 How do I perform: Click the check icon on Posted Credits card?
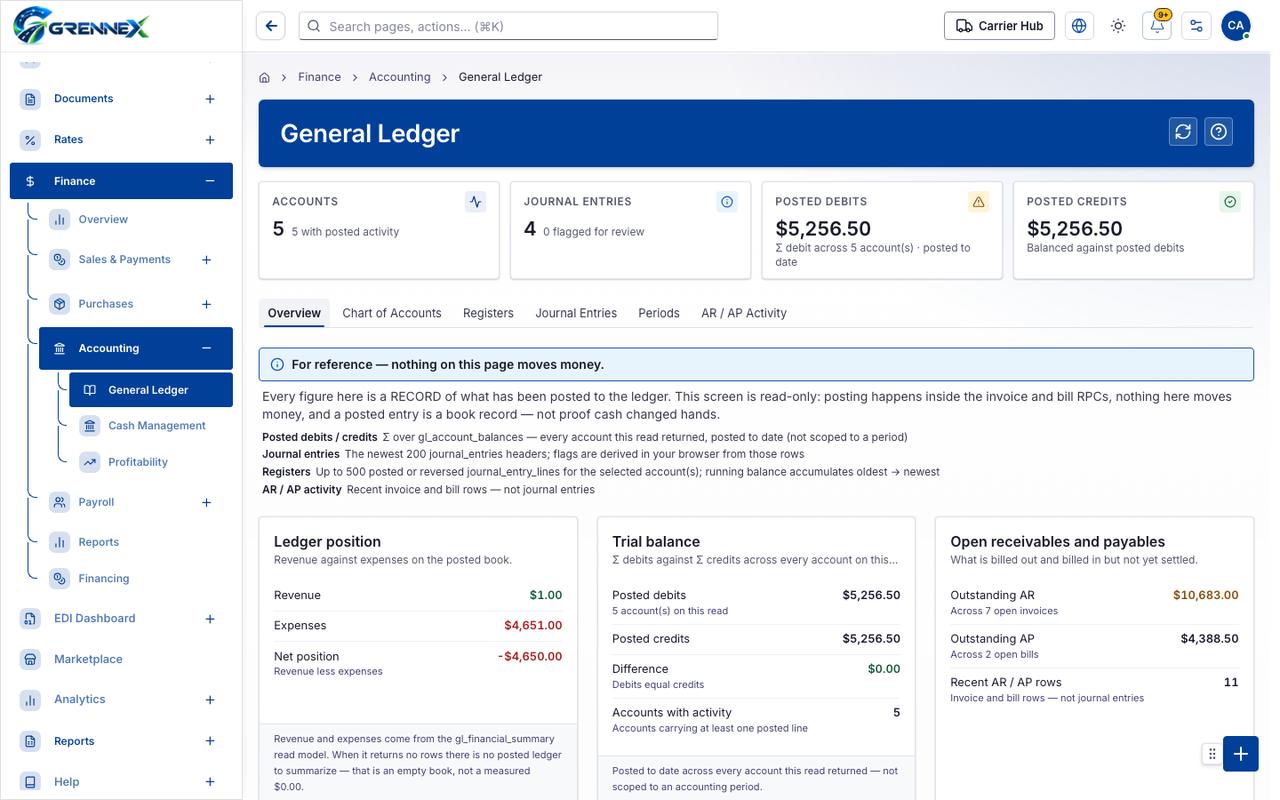tap(1230, 202)
